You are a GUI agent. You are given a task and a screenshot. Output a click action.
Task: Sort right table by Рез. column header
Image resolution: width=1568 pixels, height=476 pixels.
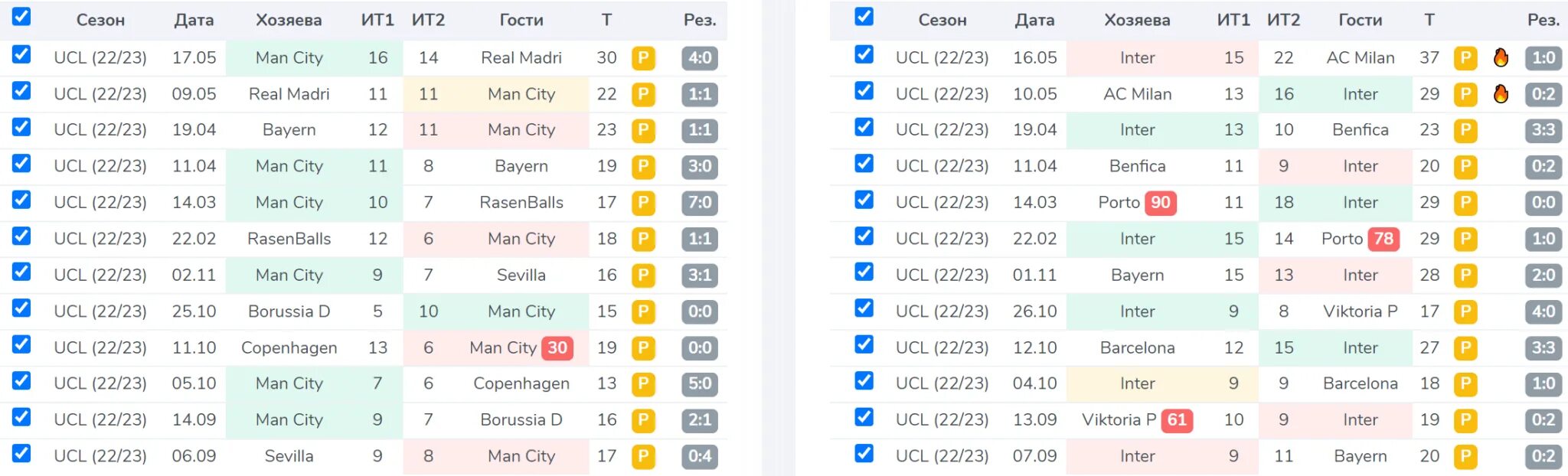(x=1543, y=20)
